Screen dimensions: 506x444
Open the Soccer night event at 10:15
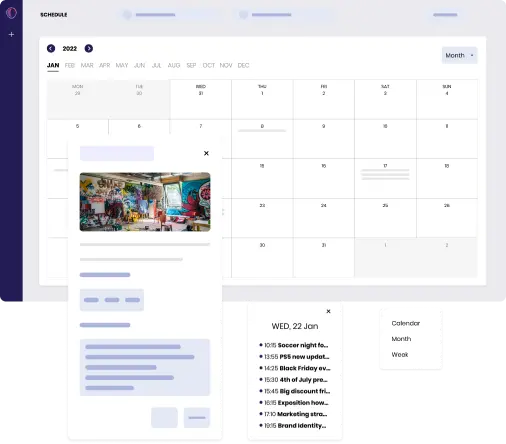pos(294,345)
